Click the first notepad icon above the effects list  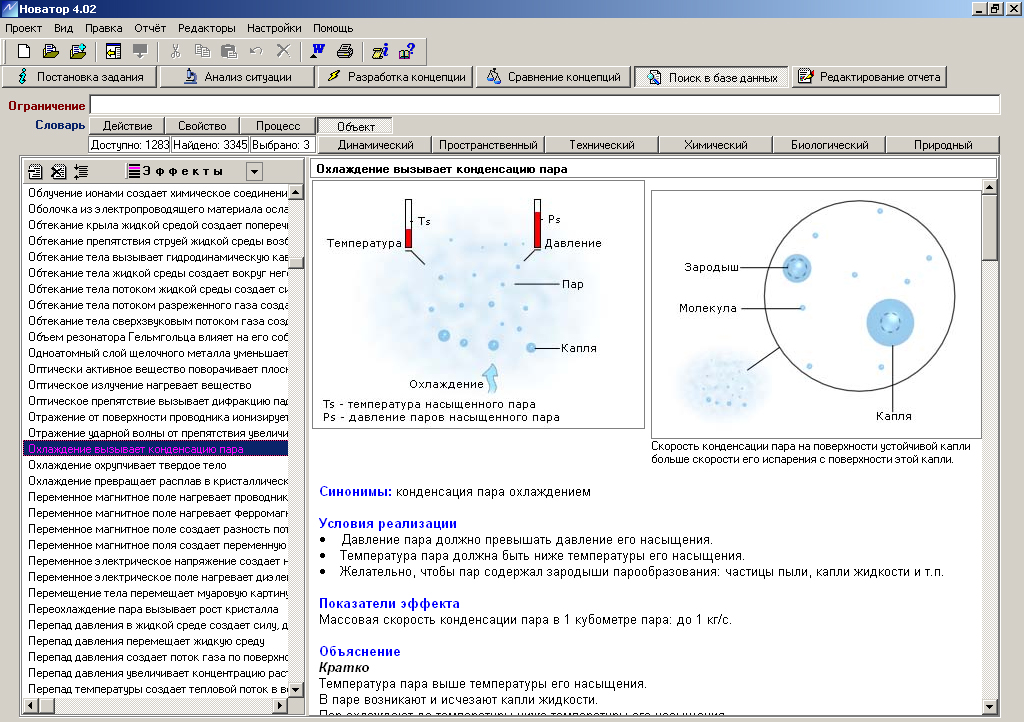[35, 172]
